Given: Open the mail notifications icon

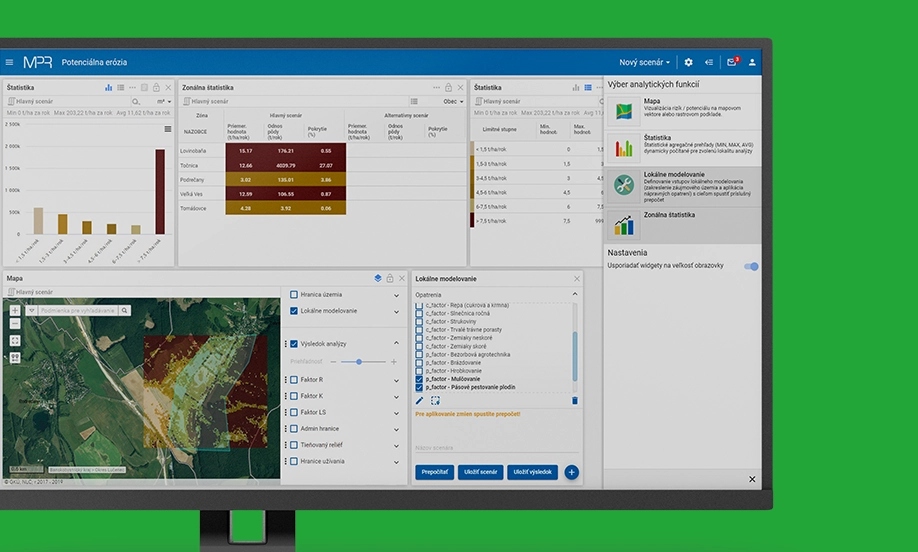Looking at the screenshot, I should point(732,62).
